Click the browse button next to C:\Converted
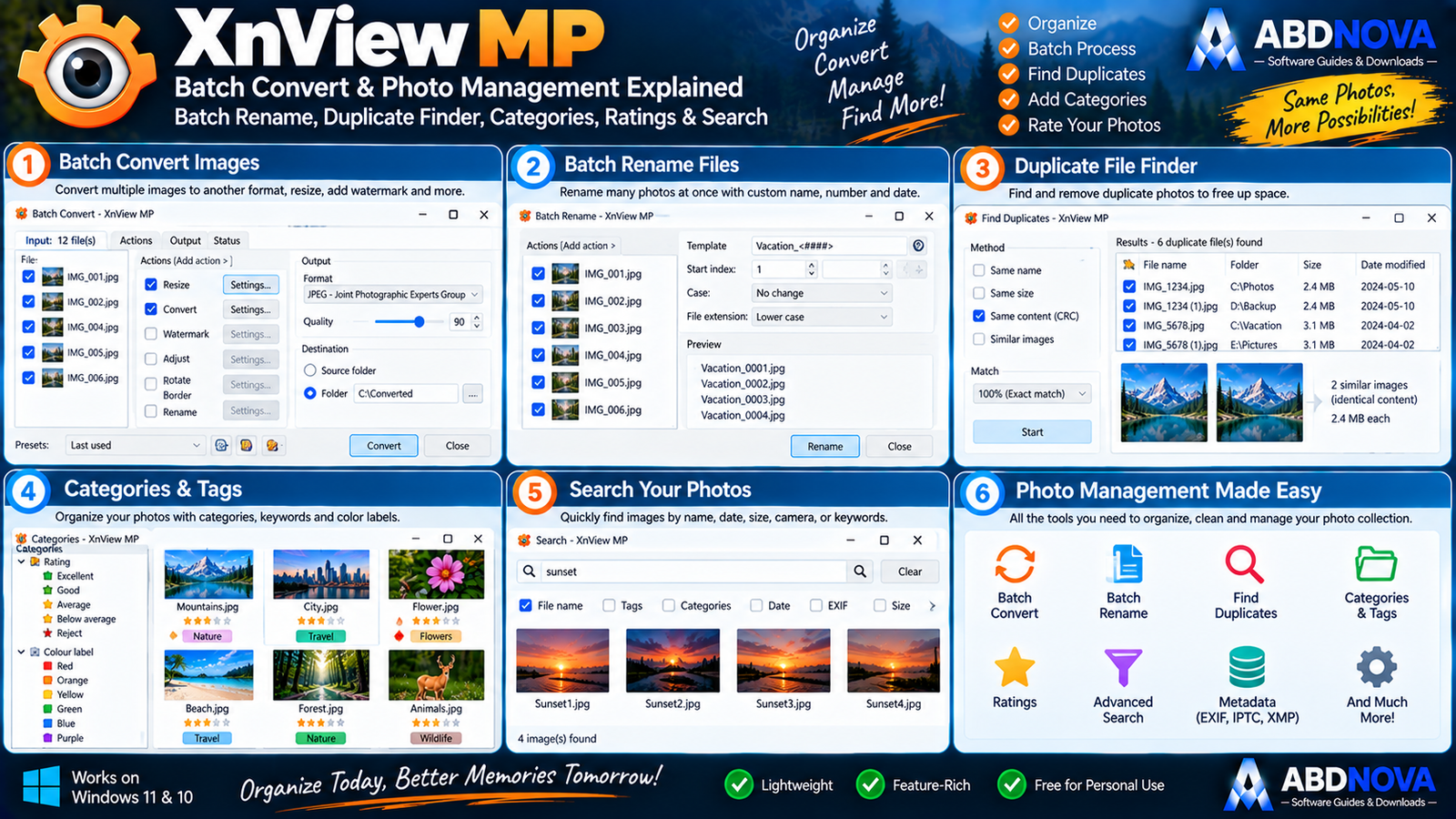This screenshot has width=1456, height=819. coord(472,394)
